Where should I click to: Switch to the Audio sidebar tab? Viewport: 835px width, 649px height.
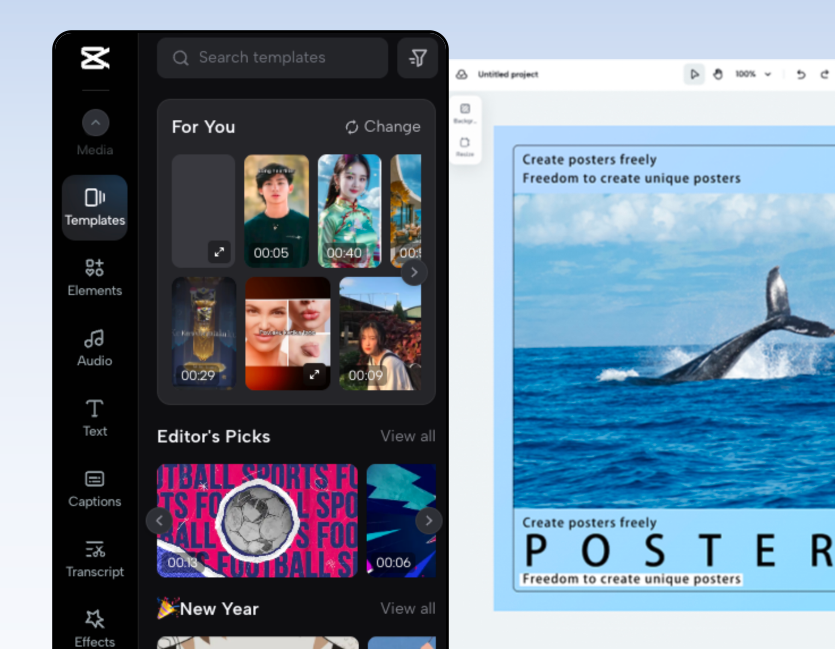(95, 348)
